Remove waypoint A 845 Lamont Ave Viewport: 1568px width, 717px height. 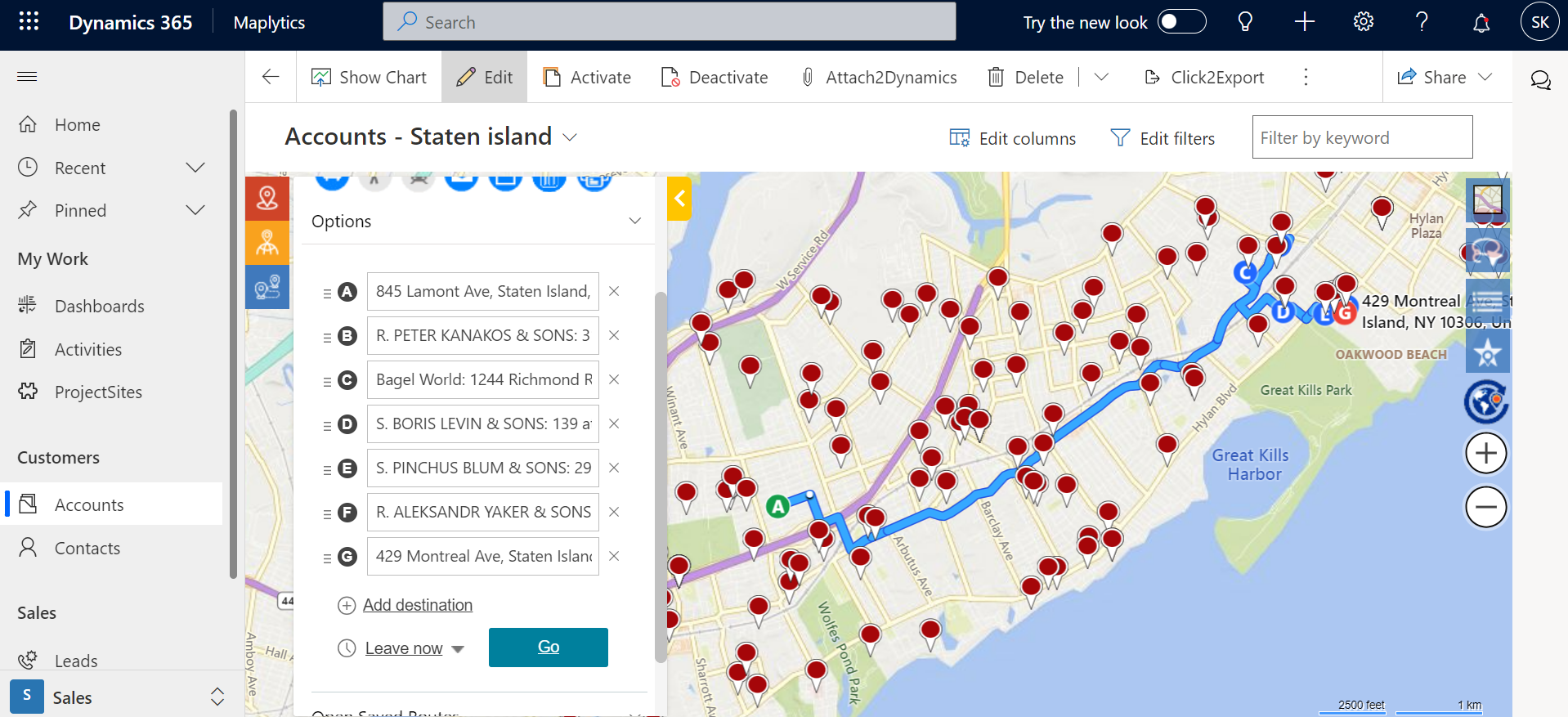pyautogui.click(x=614, y=291)
